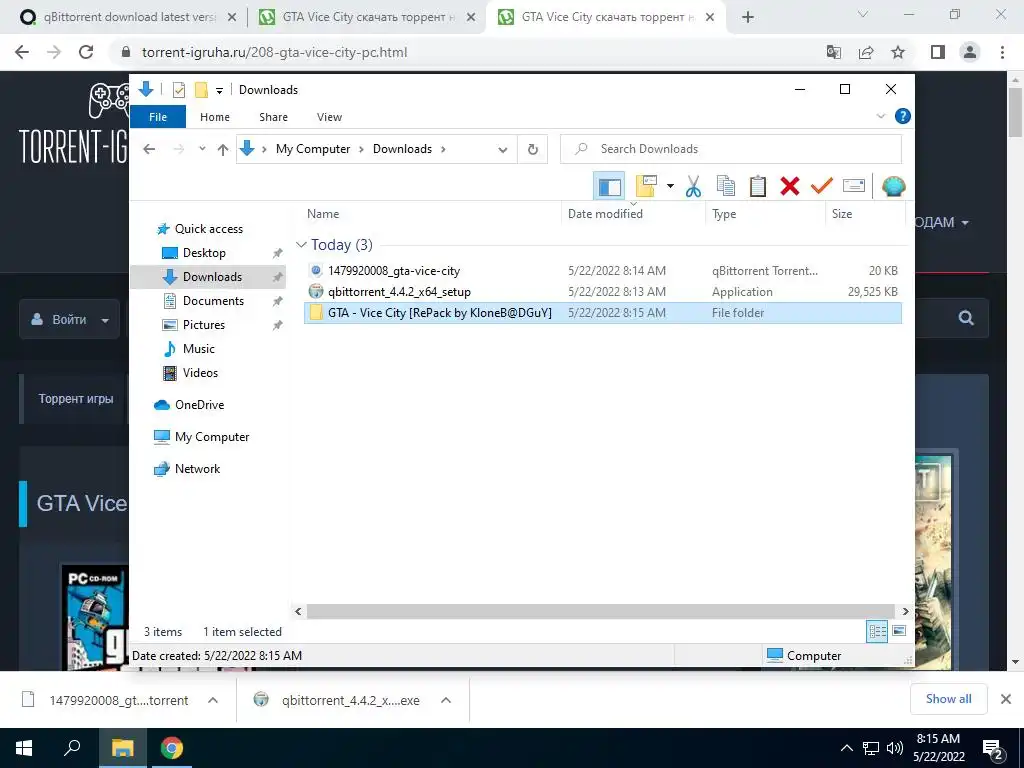Unpin Documents using its pin icon
This screenshot has width=1024, height=768.
pos(277,301)
